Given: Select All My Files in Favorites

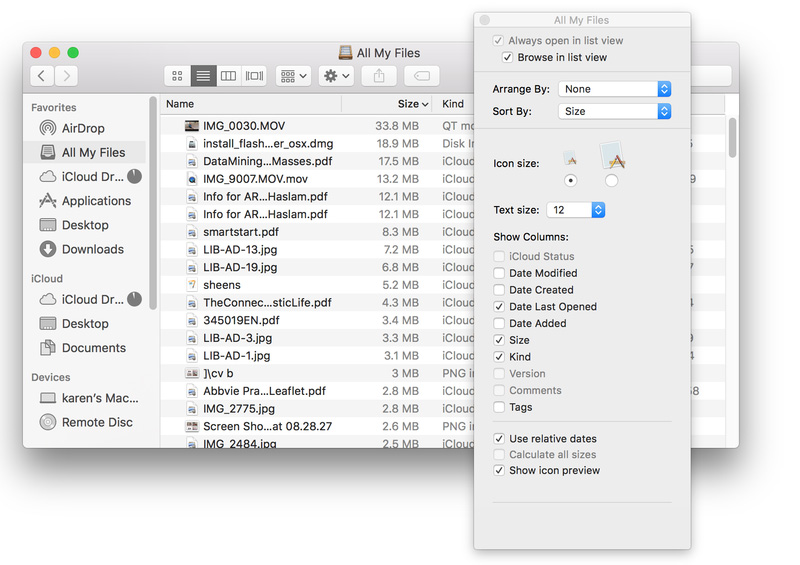Looking at the screenshot, I should [84, 153].
